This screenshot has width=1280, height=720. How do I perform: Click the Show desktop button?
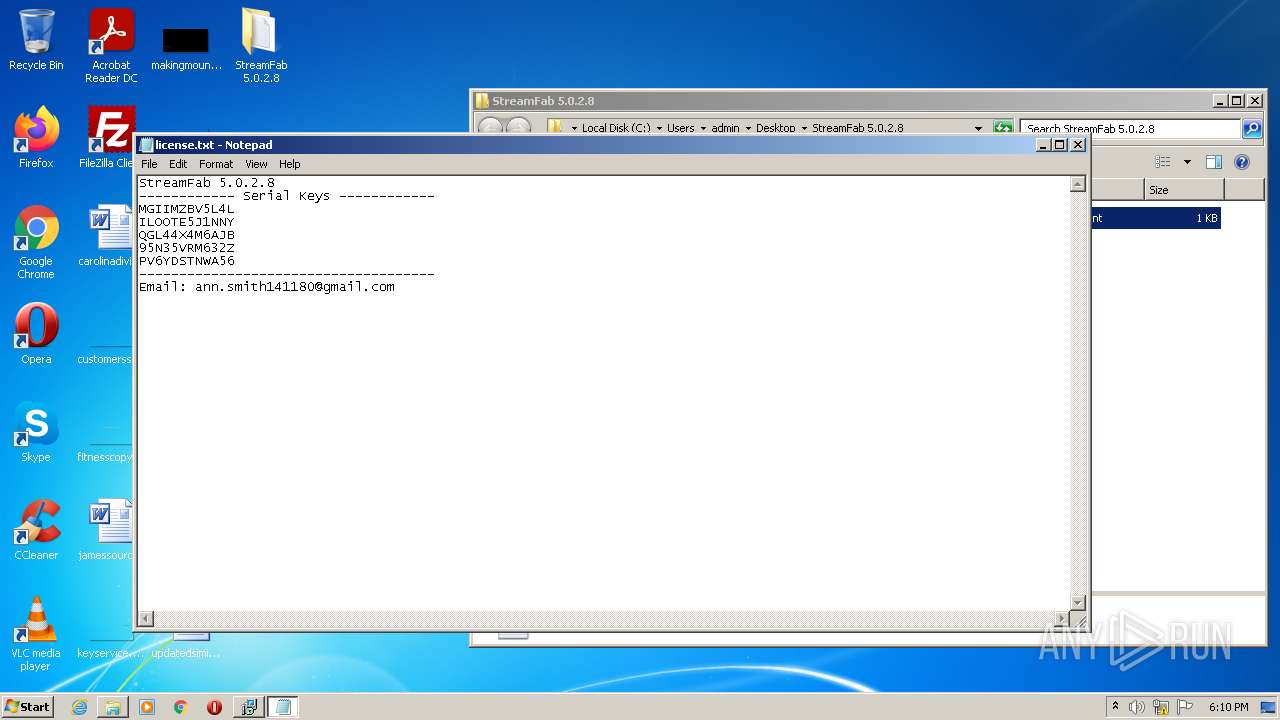tap(1270, 707)
